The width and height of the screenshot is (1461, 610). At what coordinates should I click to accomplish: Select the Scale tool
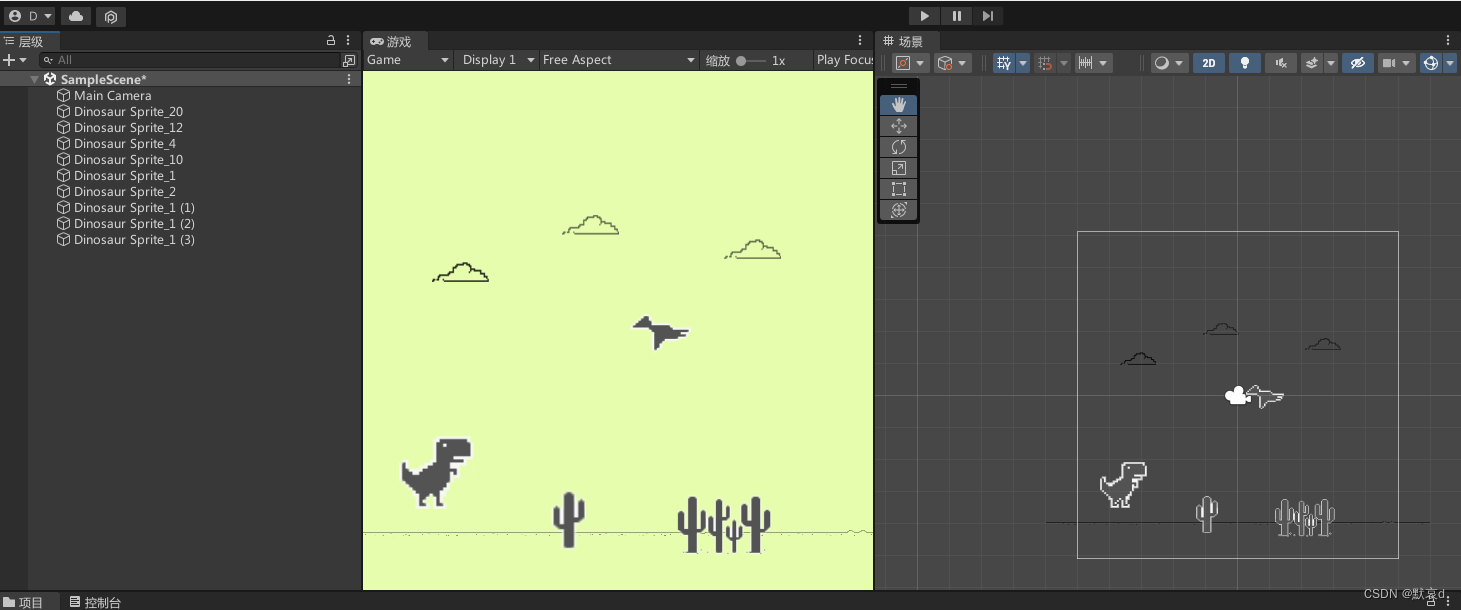pos(898,168)
